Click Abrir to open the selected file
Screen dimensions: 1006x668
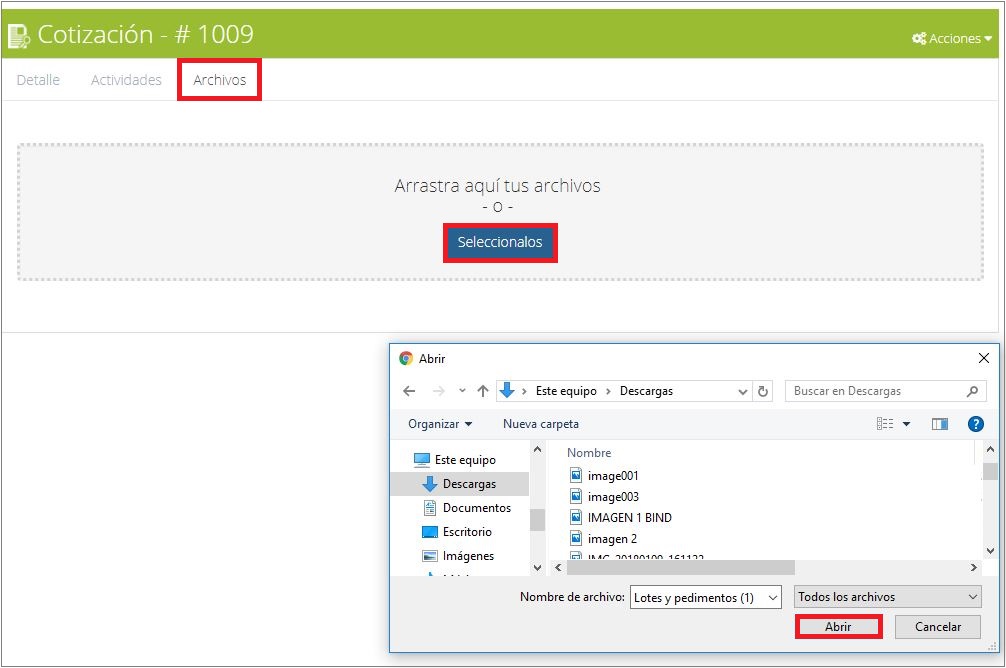tap(838, 627)
